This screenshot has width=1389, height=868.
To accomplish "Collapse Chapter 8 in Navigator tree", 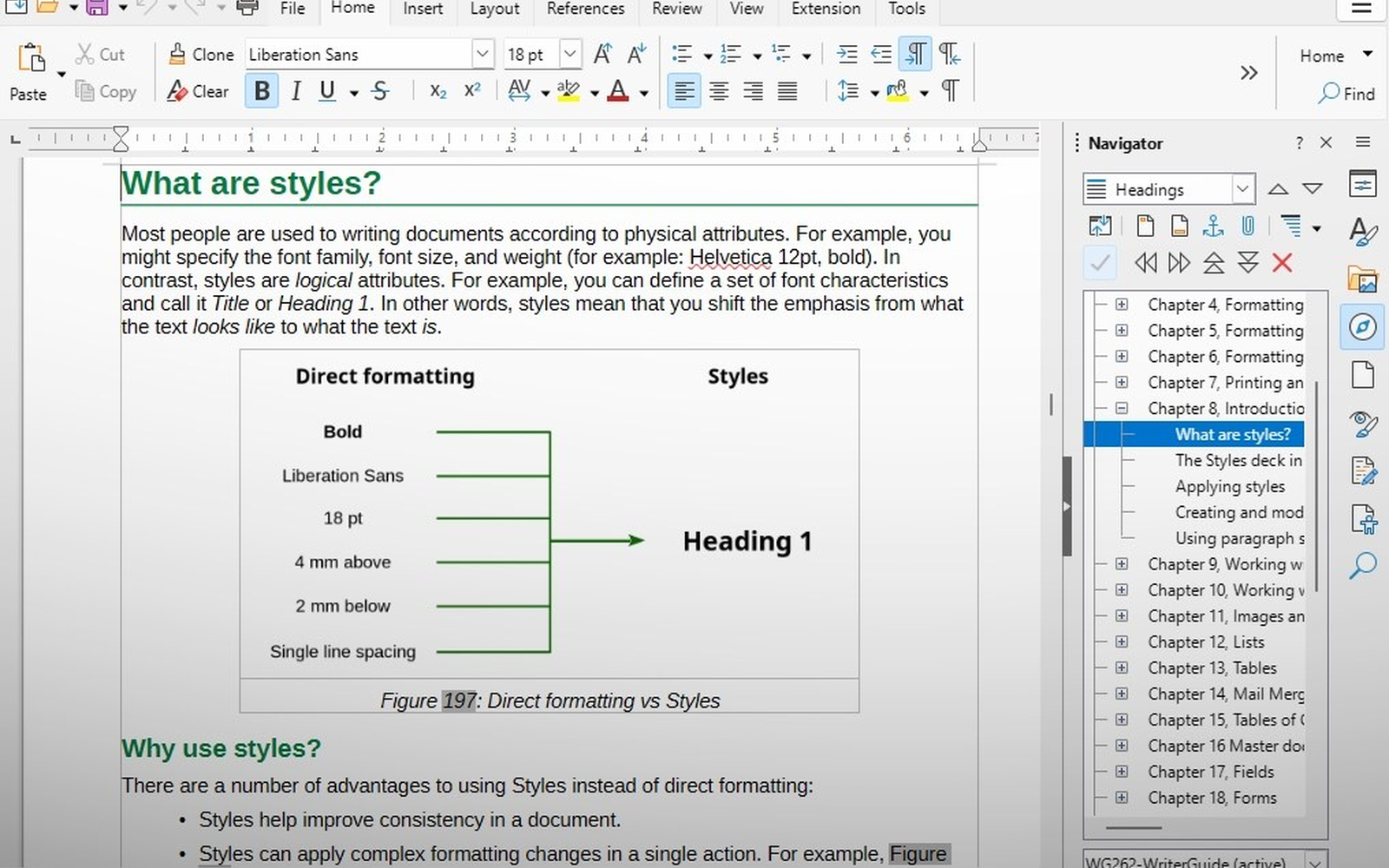I will 1122,408.
